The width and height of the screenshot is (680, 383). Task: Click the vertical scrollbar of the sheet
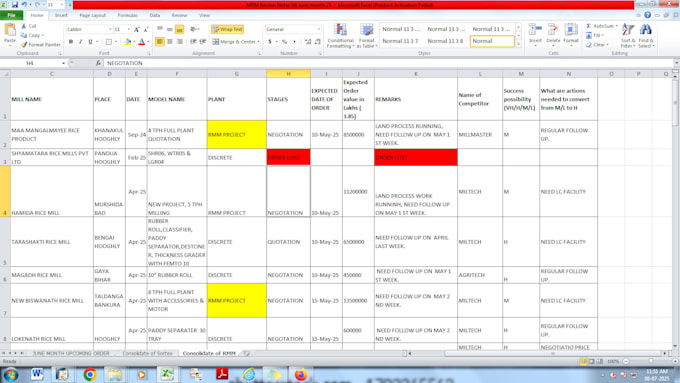click(675, 211)
